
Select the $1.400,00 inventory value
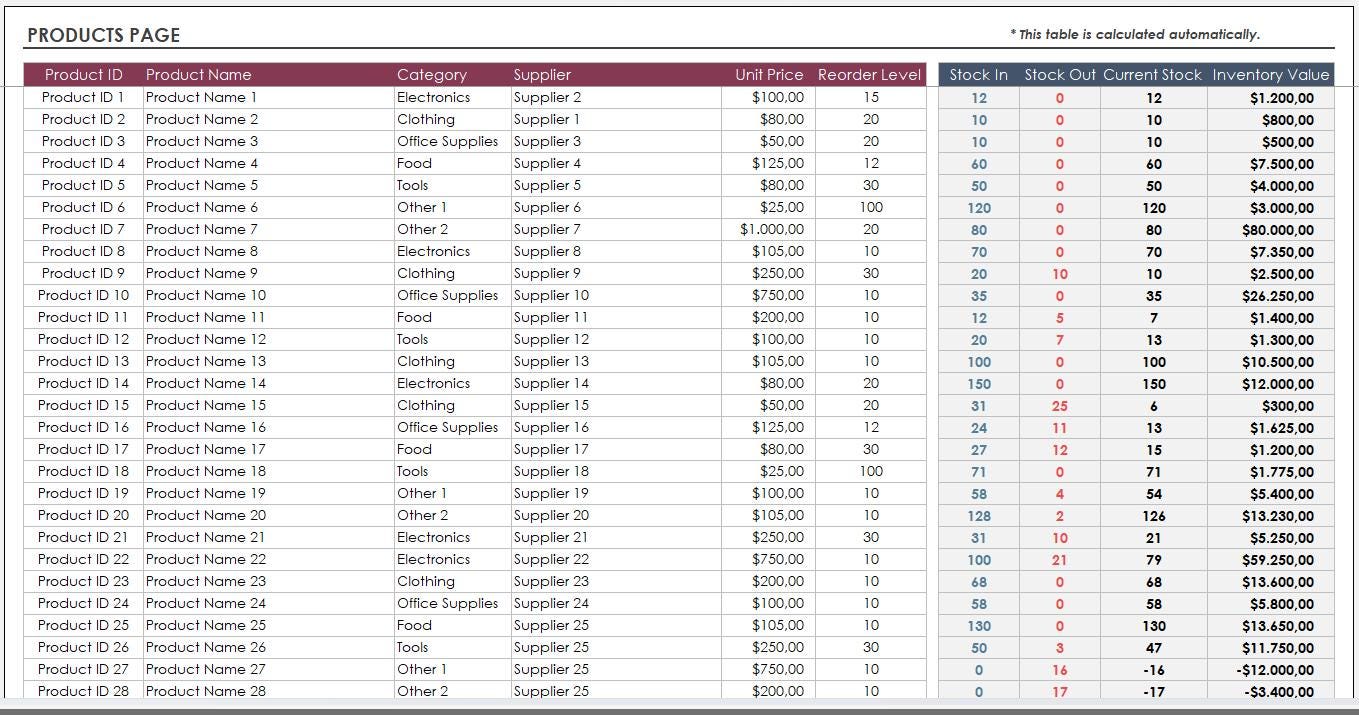tap(1270, 318)
